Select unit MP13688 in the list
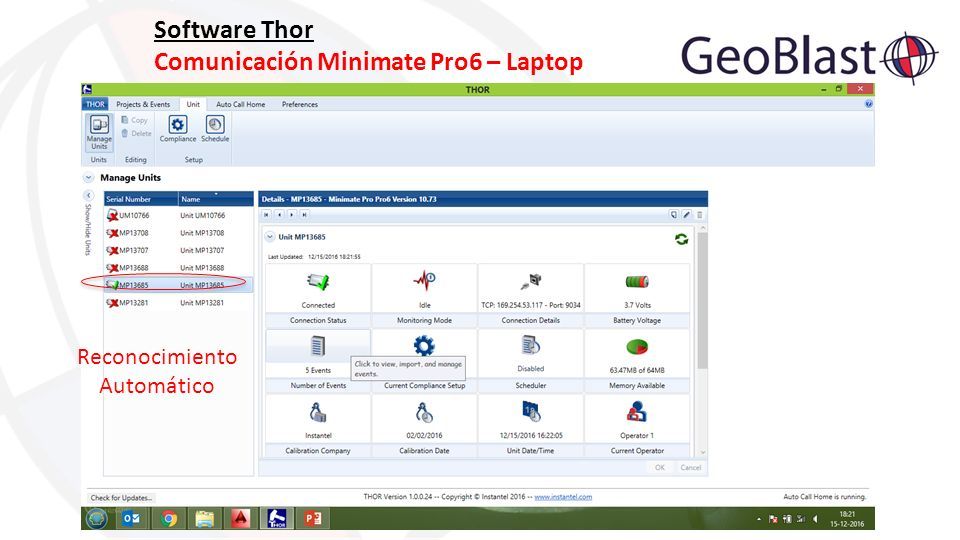This screenshot has width=960, height=540. 178,268
